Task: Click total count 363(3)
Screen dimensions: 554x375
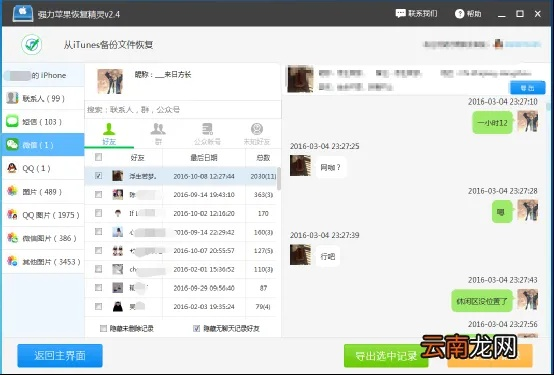Action: click(263, 195)
